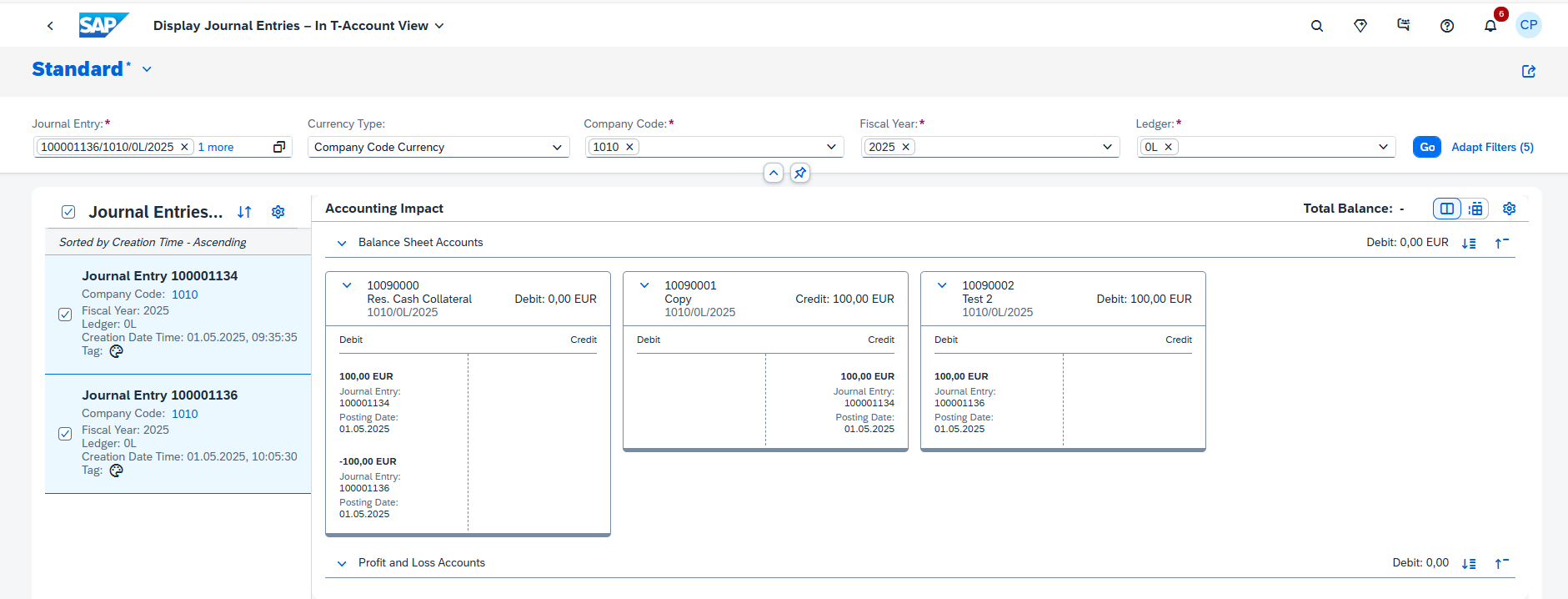This screenshot has height=599, width=1568.
Task: Collapse the filter header with up chevron
Action: point(774,173)
